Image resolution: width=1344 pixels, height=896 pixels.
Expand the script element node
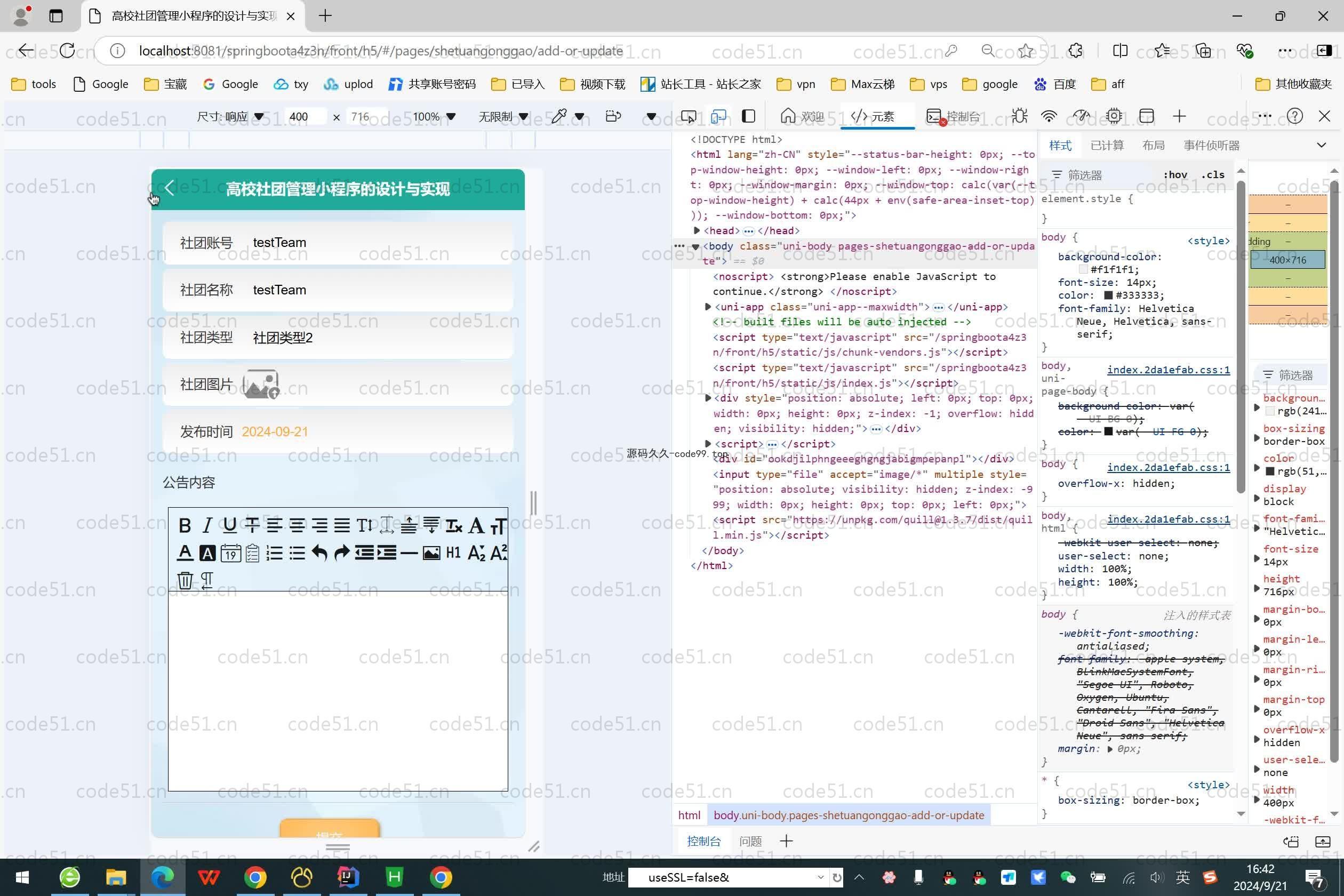coord(707,444)
